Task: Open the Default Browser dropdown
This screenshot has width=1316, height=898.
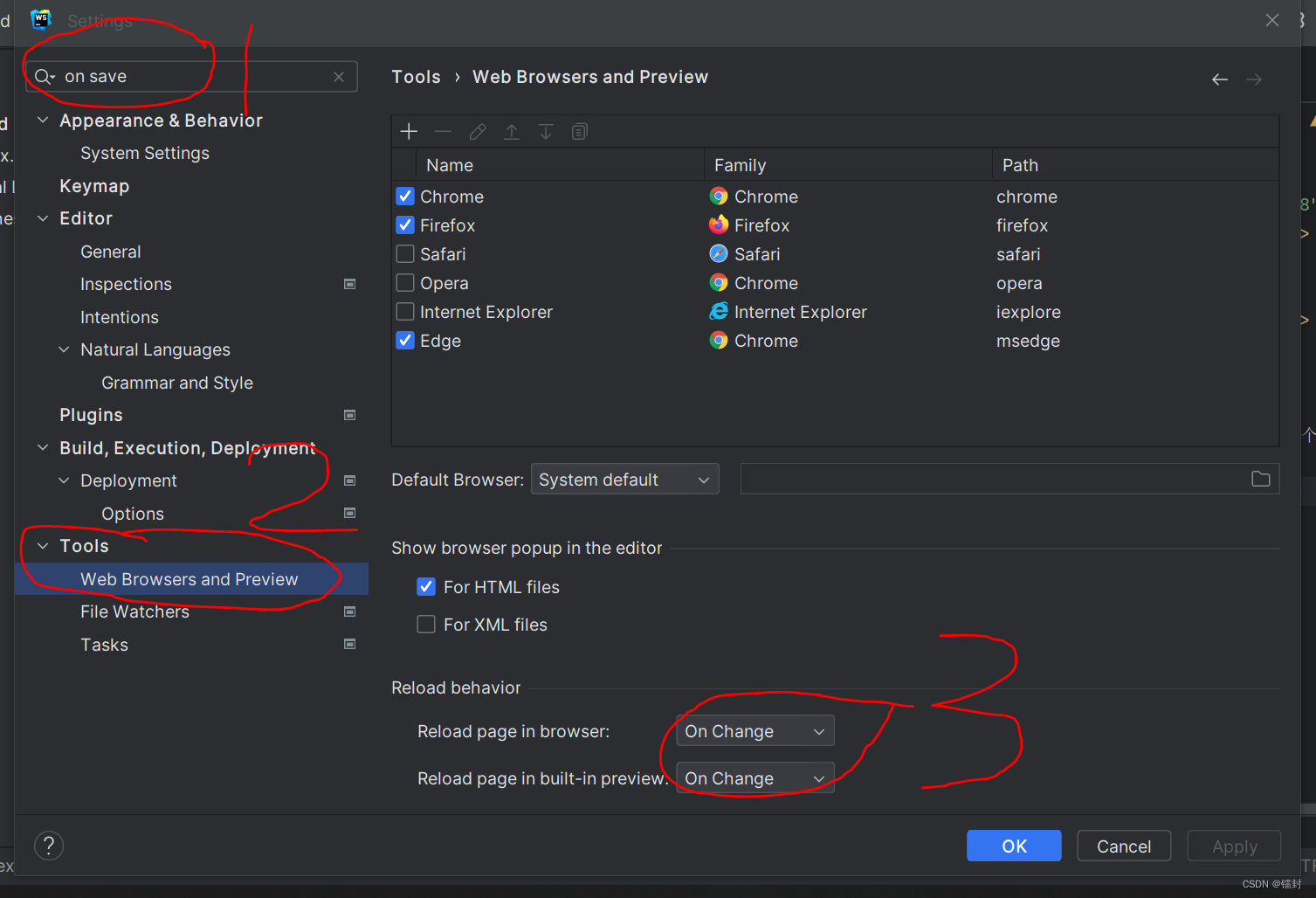Action: tap(624, 479)
